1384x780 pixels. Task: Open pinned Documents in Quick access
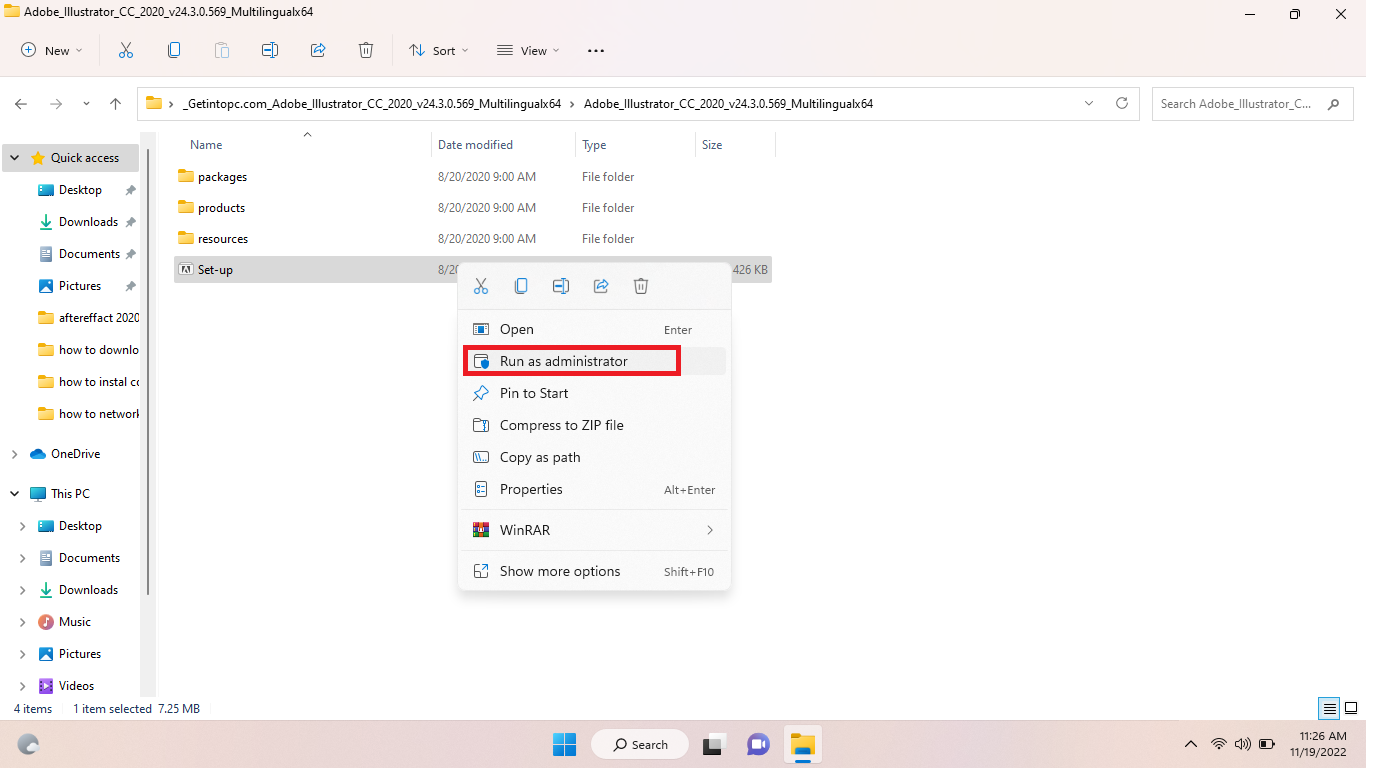(x=88, y=254)
